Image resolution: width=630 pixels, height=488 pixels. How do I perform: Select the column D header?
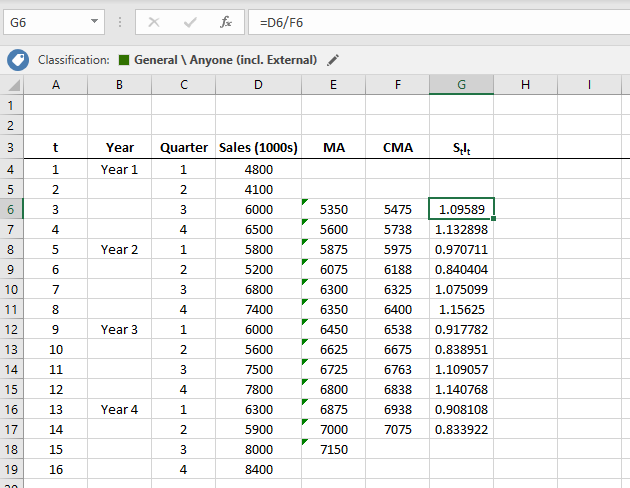tap(259, 86)
